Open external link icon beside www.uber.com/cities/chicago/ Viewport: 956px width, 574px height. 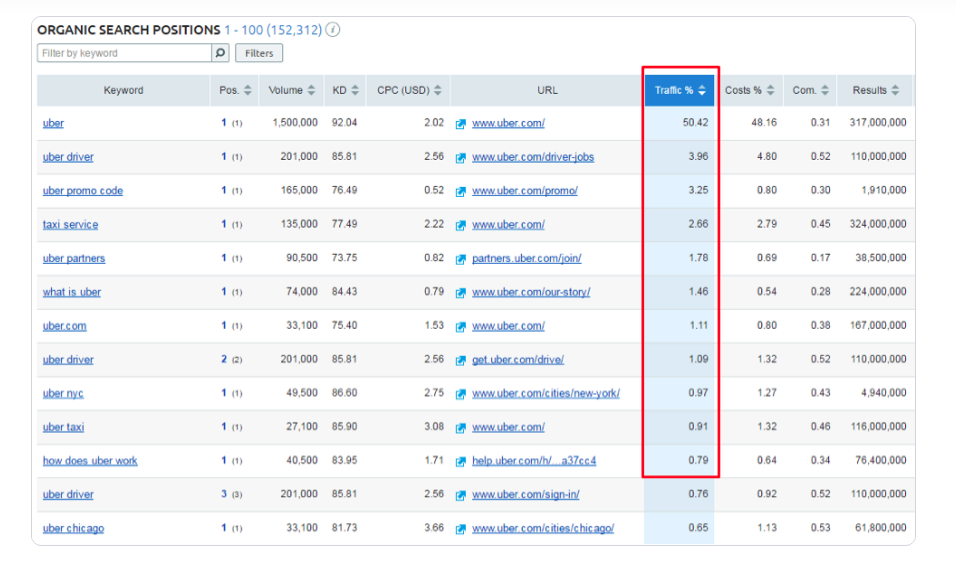click(x=460, y=529)
